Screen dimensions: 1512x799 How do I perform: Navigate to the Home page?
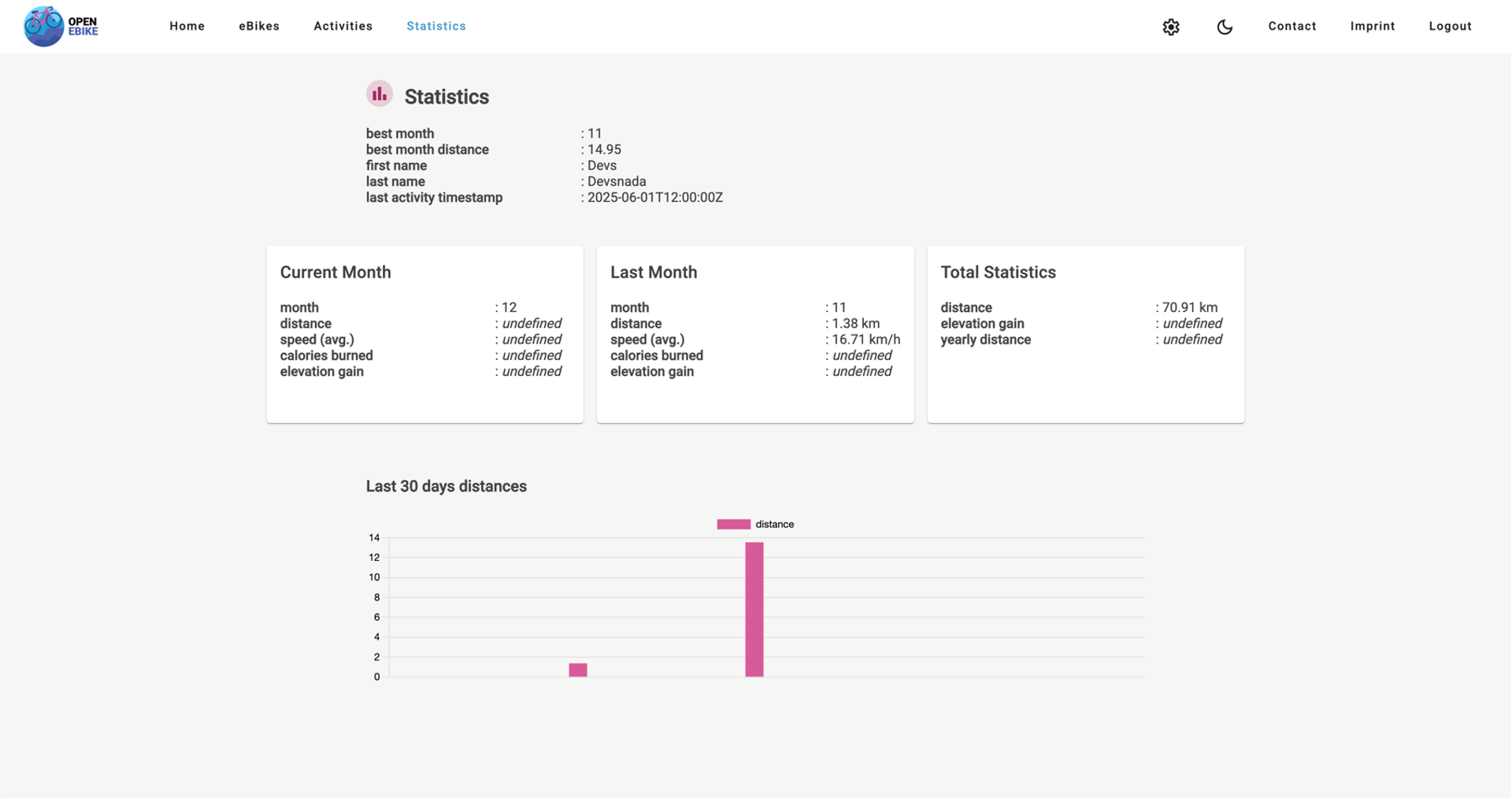(187, 26)
